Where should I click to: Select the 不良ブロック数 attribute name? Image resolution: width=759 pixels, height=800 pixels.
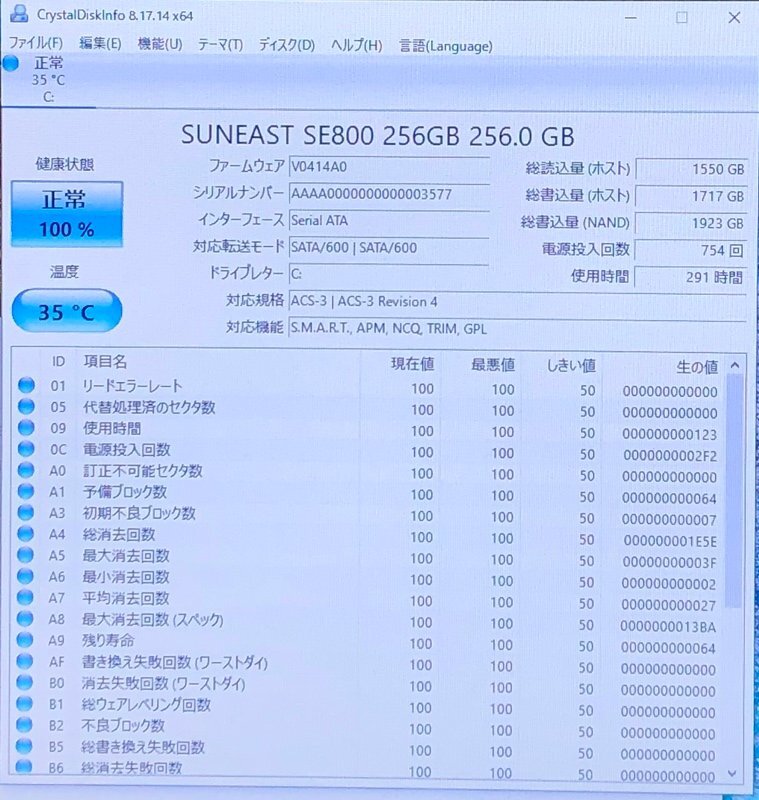pyautogui.click(x=123, y=726)
